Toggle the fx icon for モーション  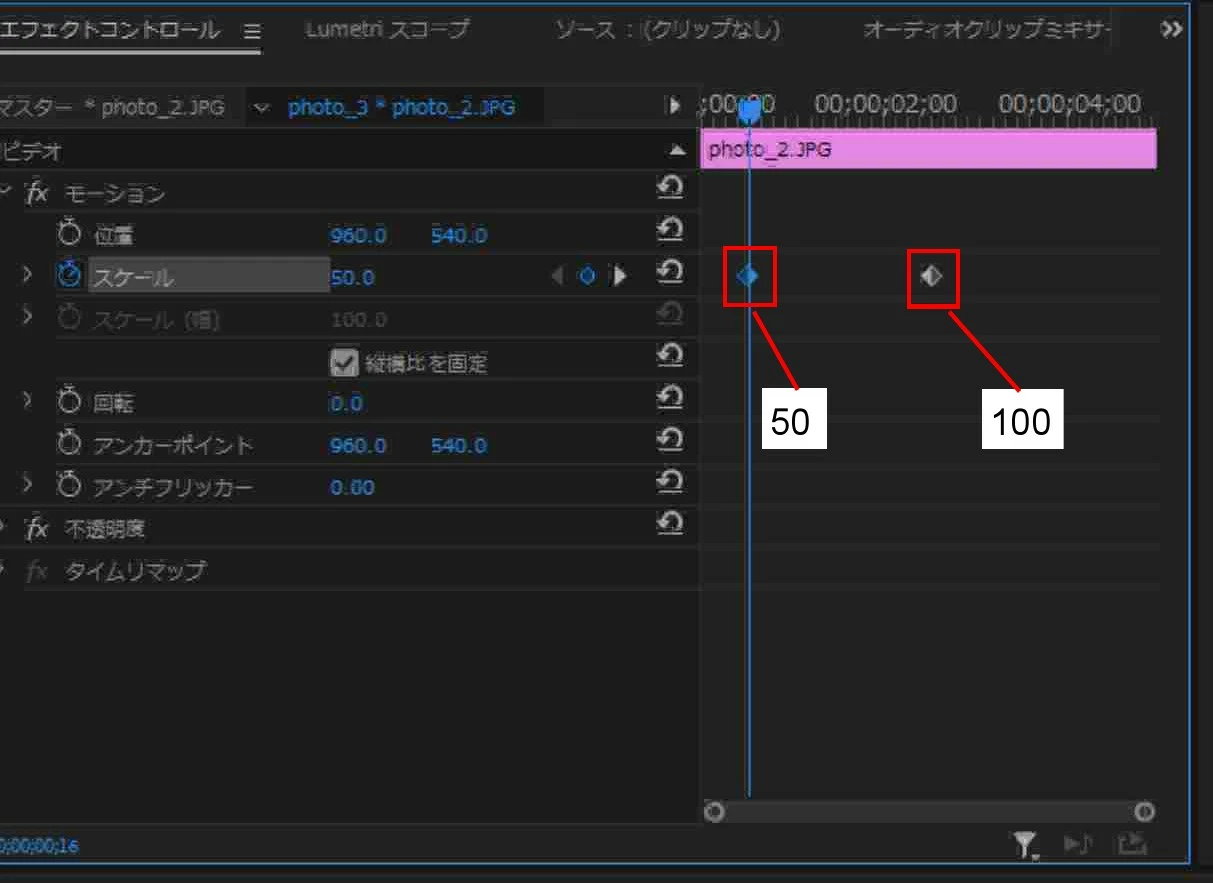coord(37,193)
